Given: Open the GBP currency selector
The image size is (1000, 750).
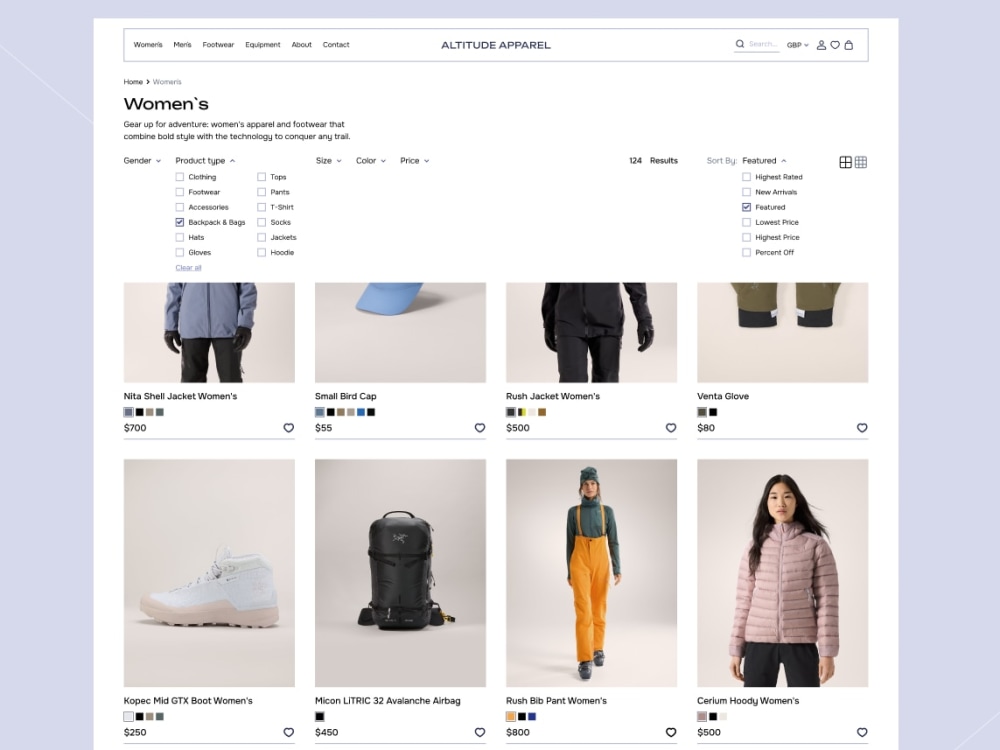Looking at the screenshot, I should [797, 45].
